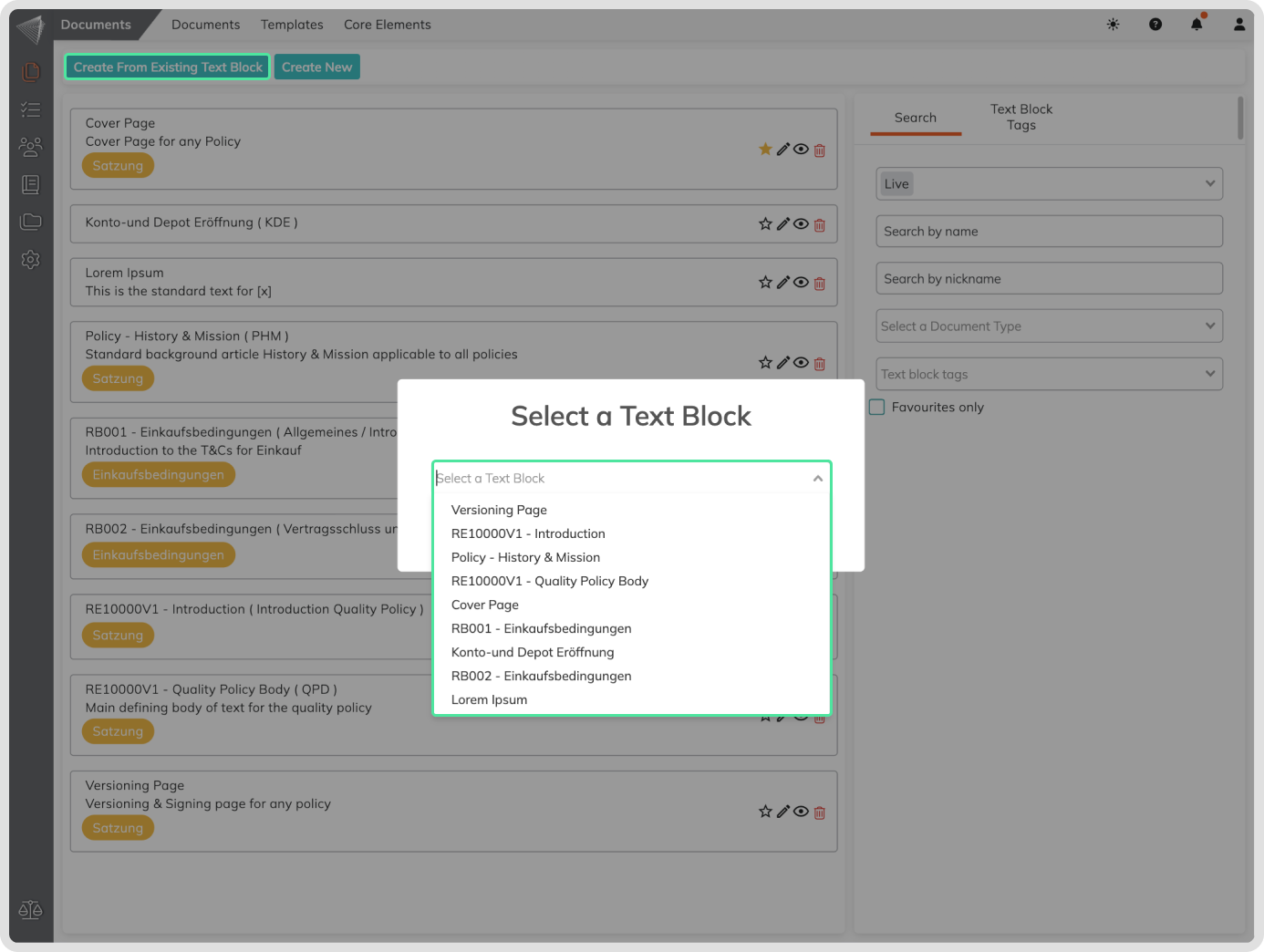This screenshot has height=952, width=1264.
Task: Expand the Live status dropdown
Action: click(1049, 184)
